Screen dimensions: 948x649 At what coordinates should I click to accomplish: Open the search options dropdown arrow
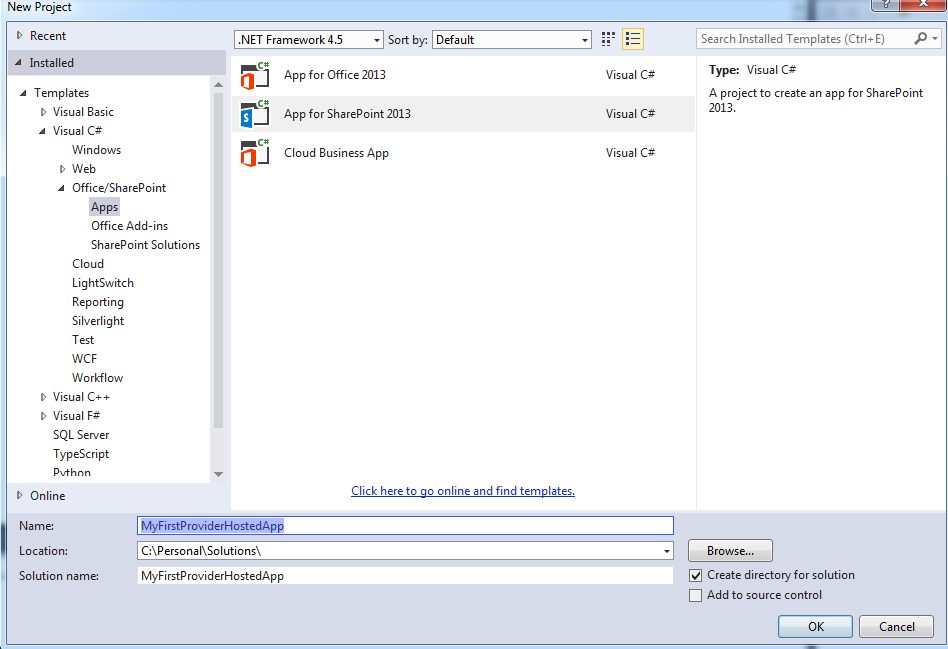935,39
